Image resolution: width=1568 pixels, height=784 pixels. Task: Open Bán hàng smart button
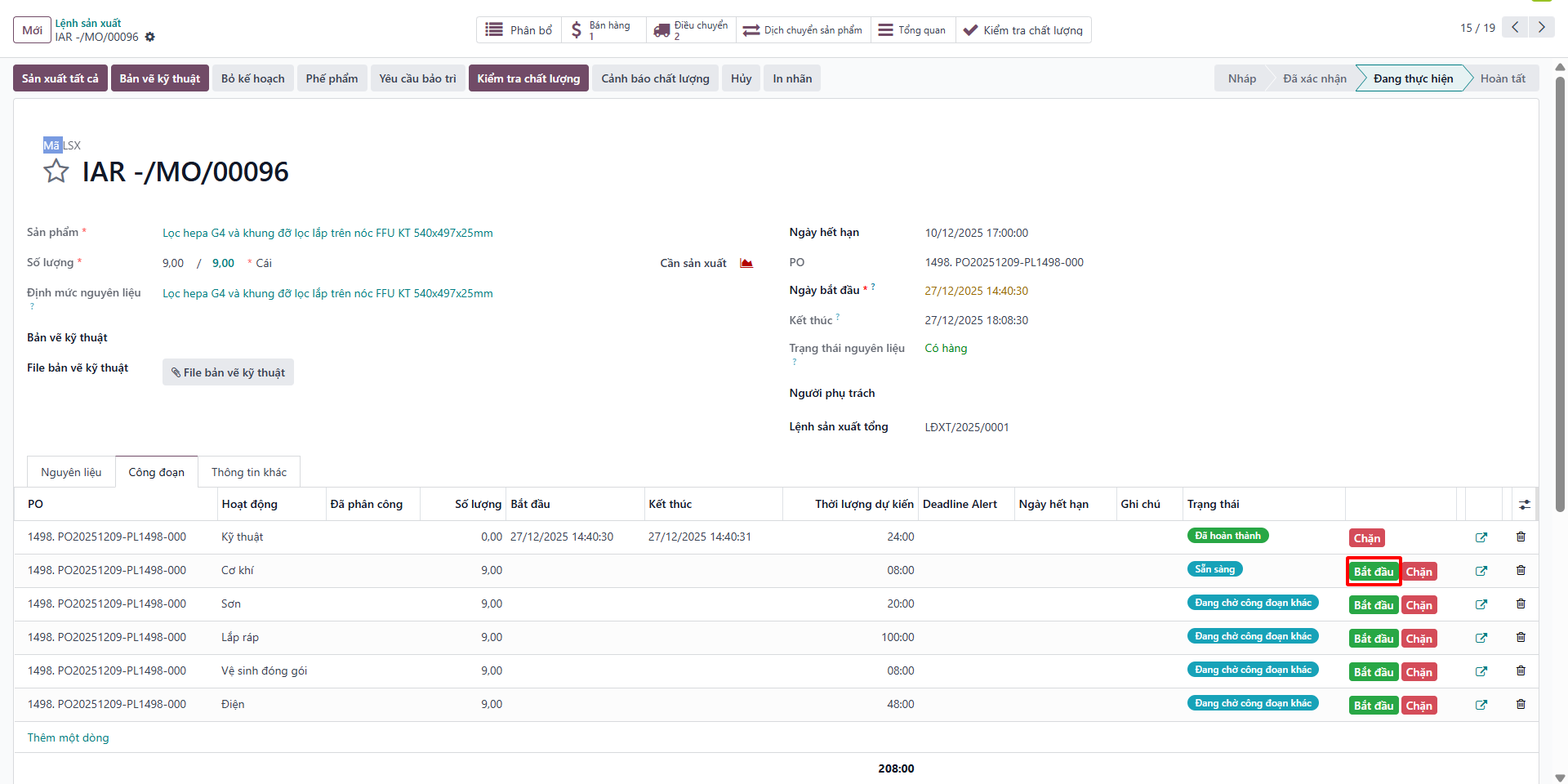pyautogui.click(x=604, y=30)
